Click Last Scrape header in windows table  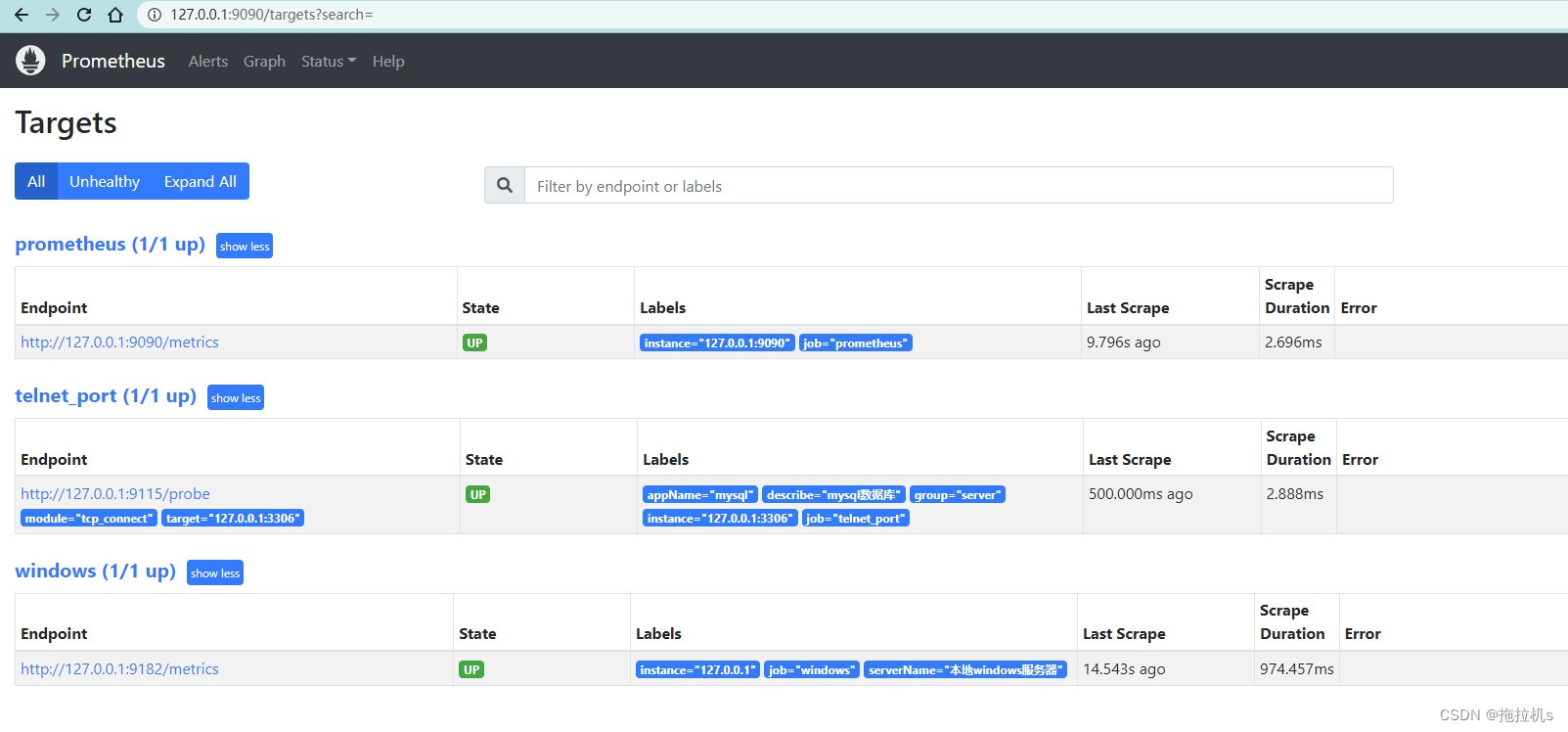click(x=1124, y=633)
